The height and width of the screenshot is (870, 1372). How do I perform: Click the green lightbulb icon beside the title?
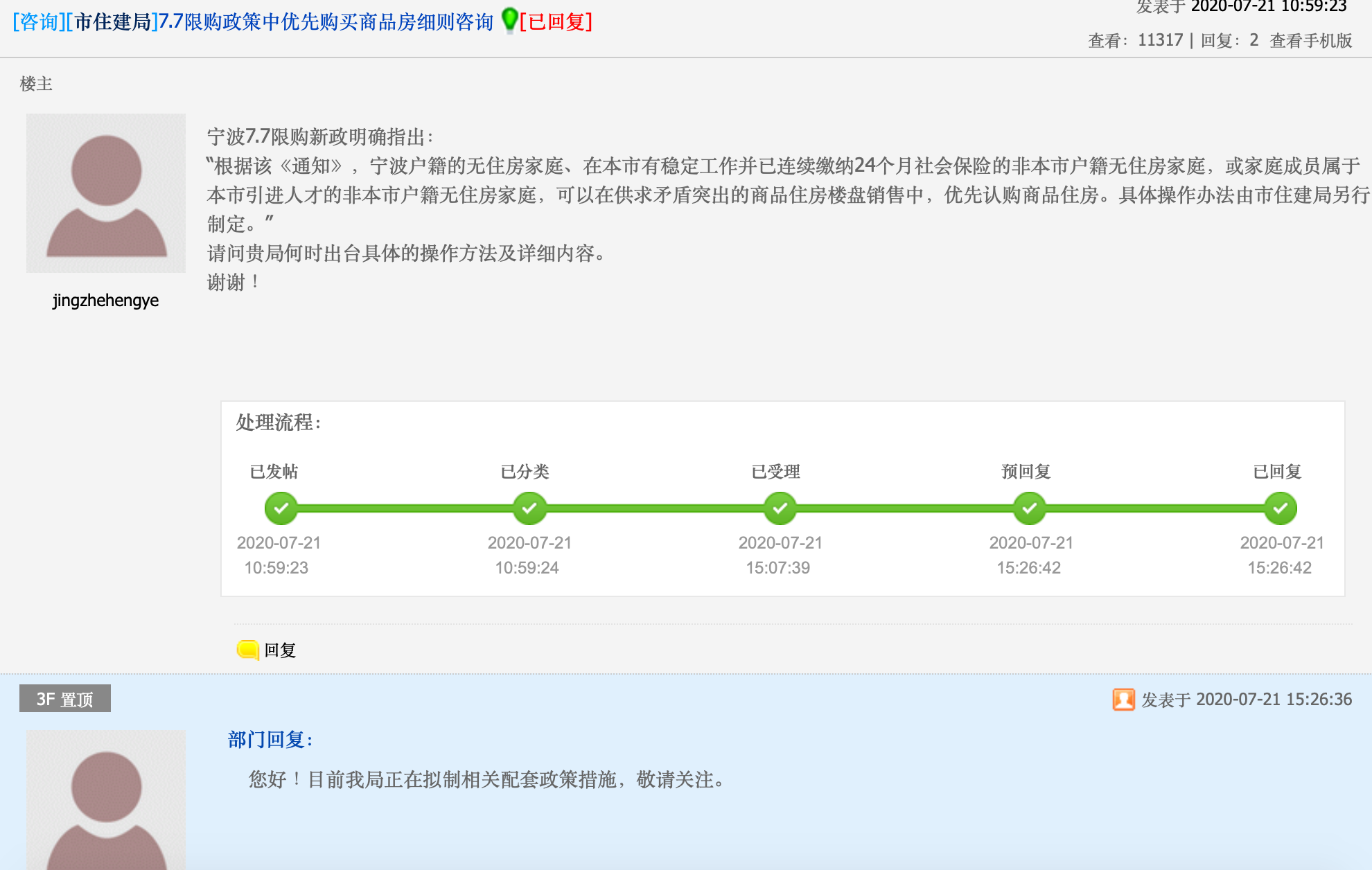[x=509, y=21]
